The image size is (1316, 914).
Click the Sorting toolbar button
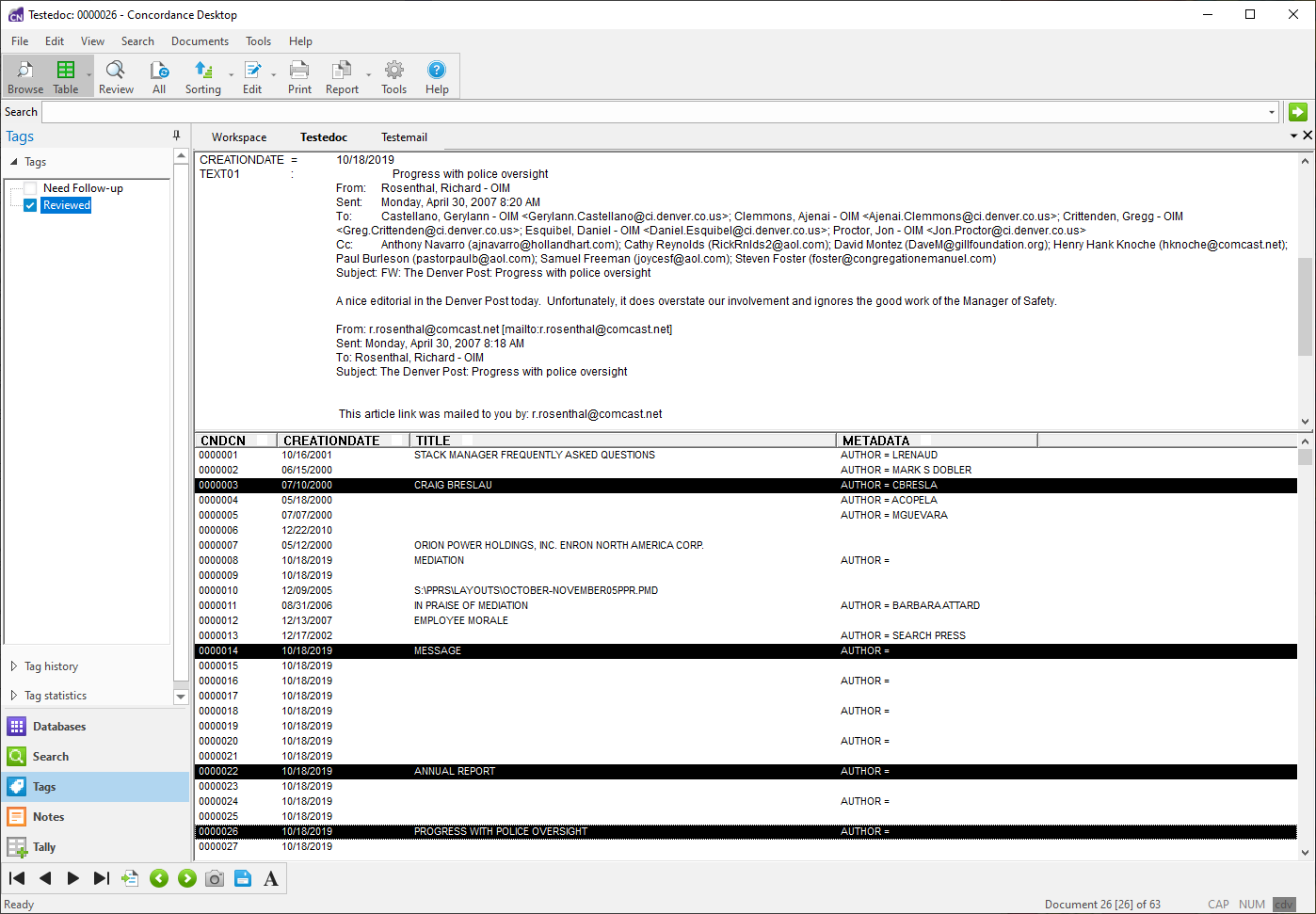pyautogui.click(x=202, y=76)
